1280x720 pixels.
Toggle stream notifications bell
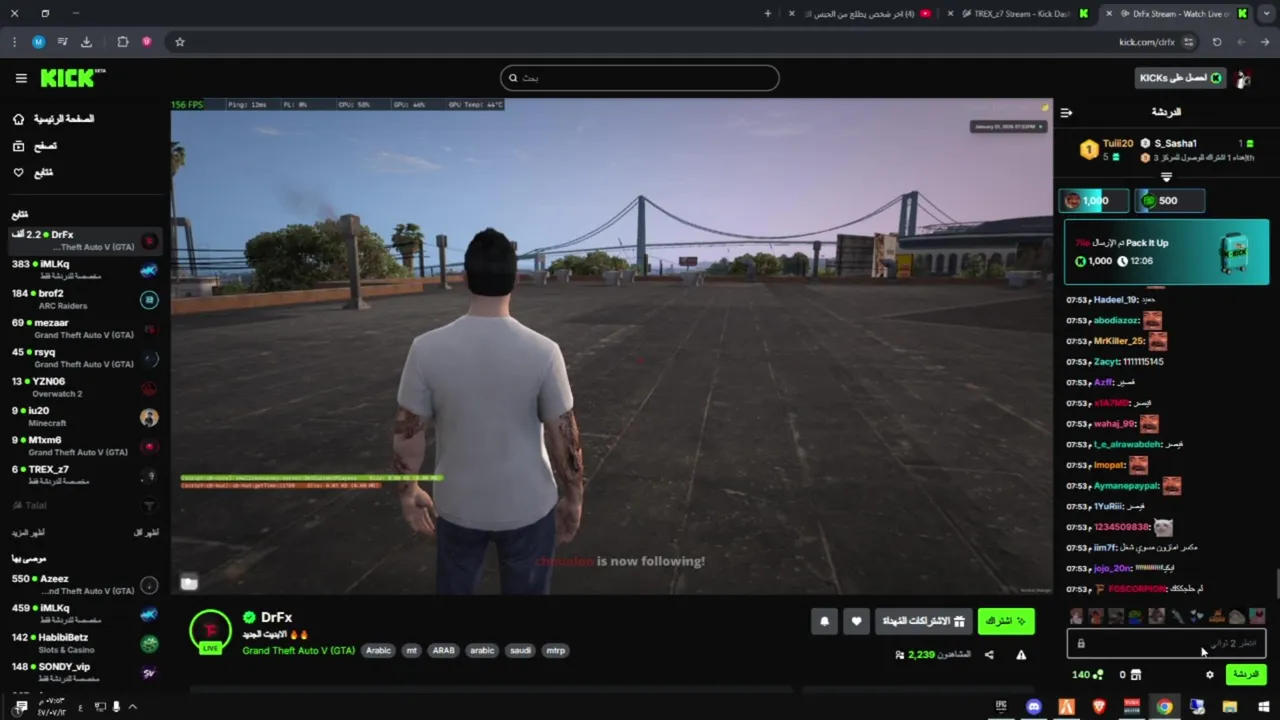[824, 621]
